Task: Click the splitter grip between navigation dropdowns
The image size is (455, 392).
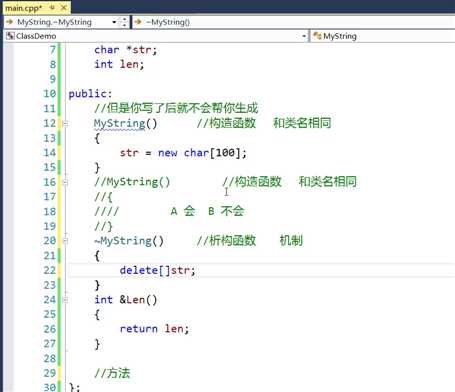Action: click(x=124, y=22)
